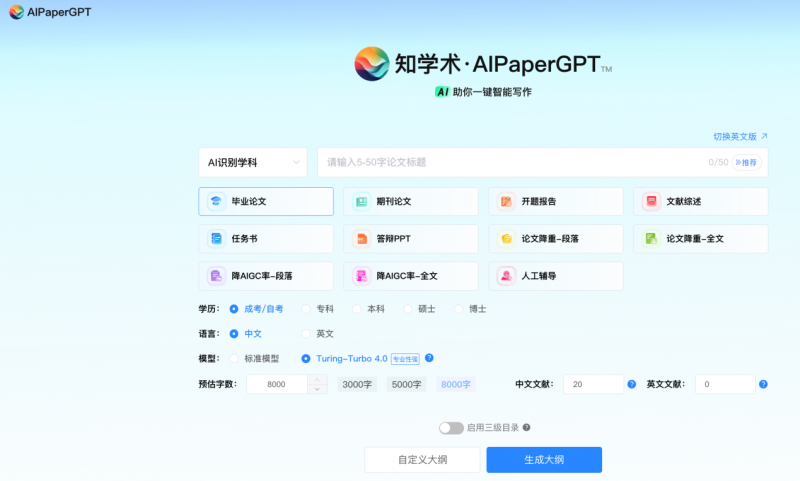Screen dimensions: 800x481
Task: Open the 论文降重-全文 full-text rewrite icon
Action: coord(651,239)
